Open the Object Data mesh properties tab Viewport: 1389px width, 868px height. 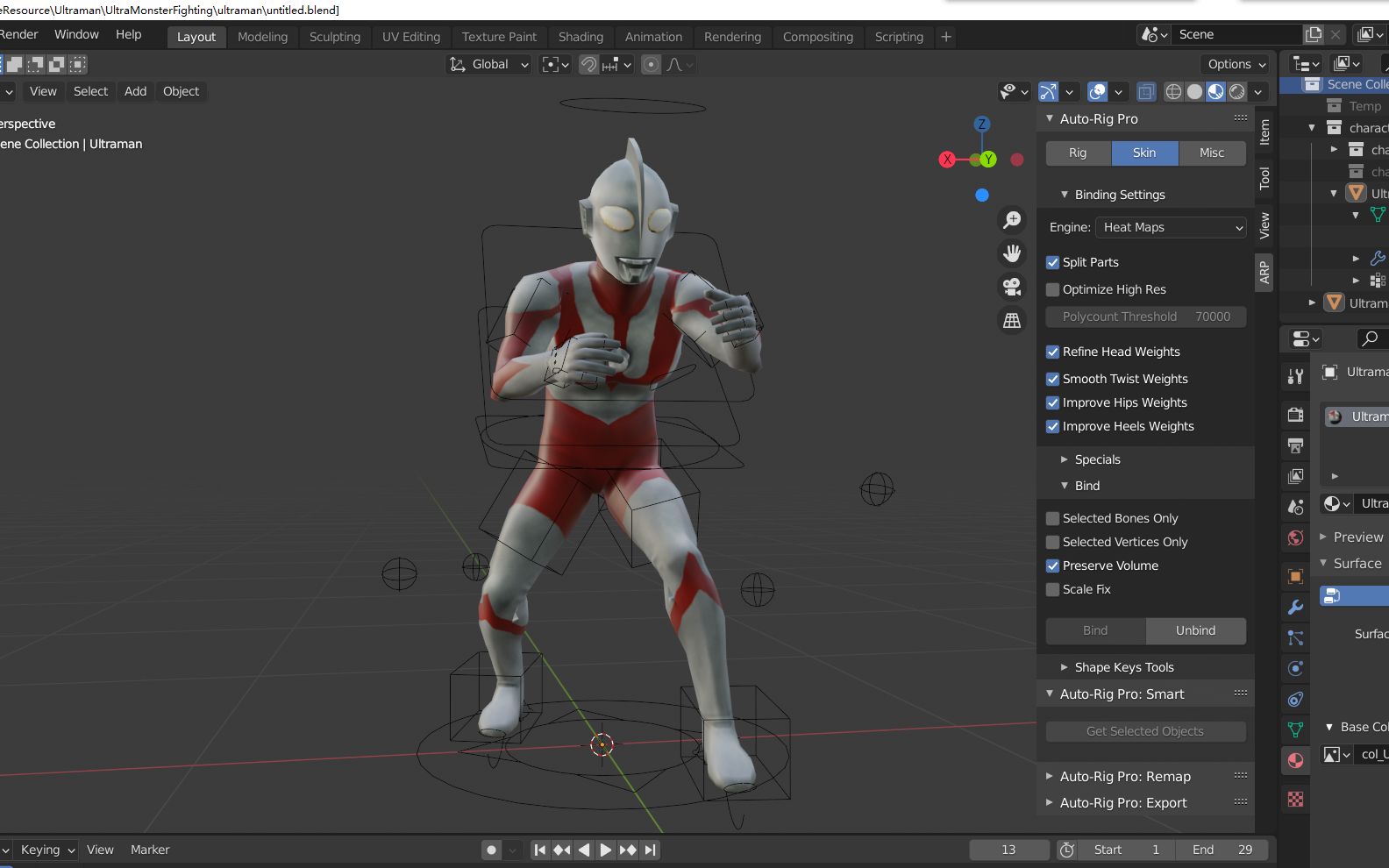pos(1295,729)
